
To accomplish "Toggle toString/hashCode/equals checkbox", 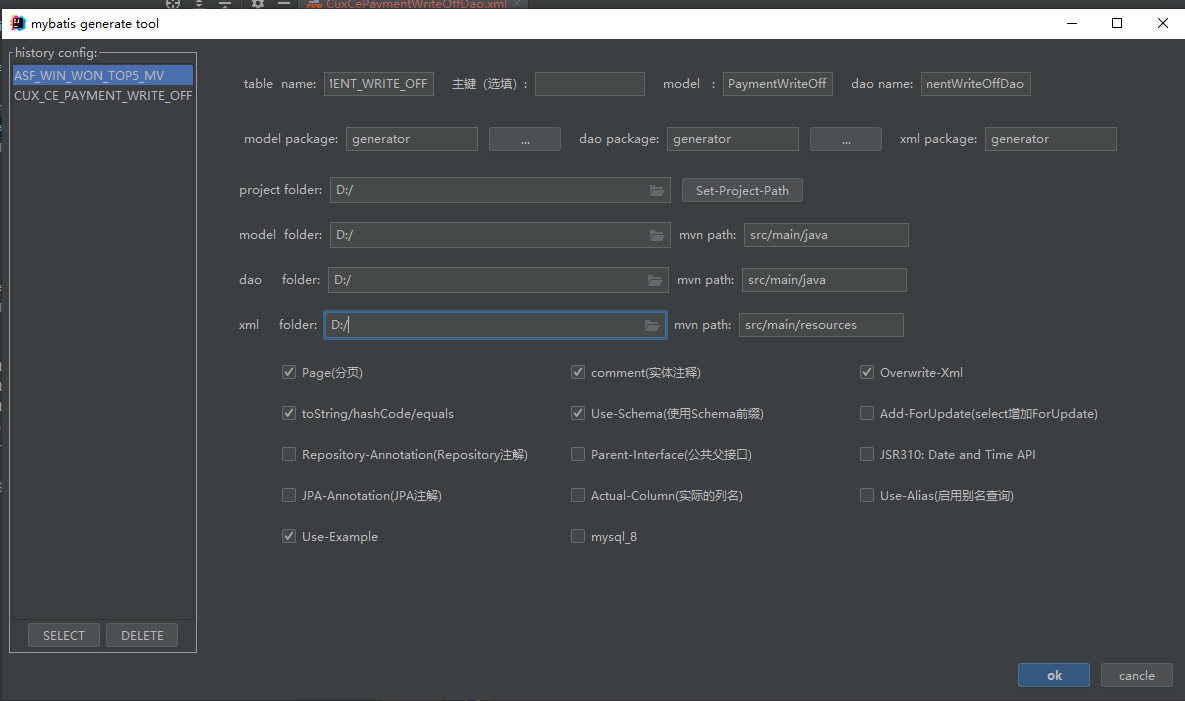I will point(289,413).
